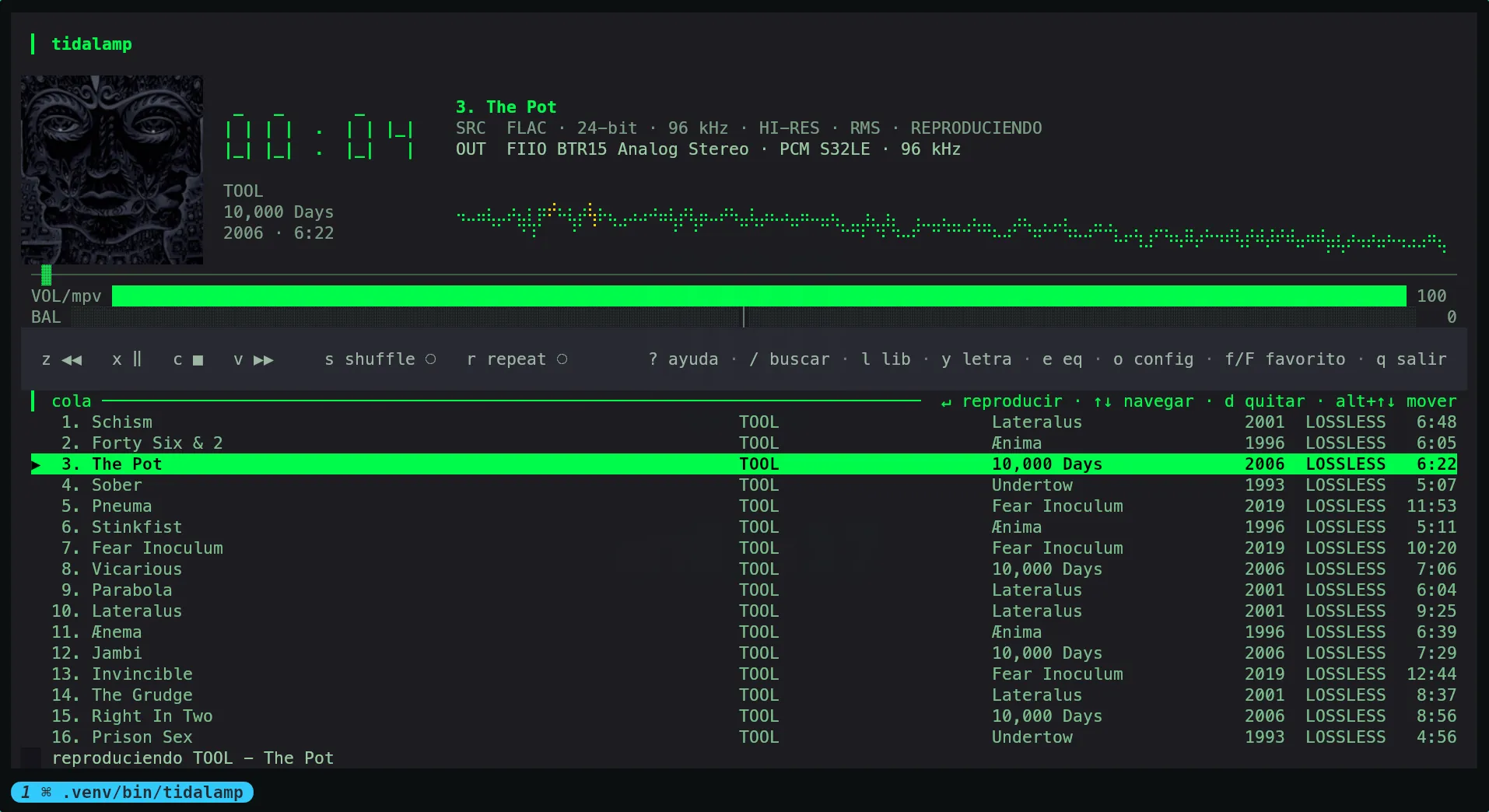Click artist TOOL under the clock
Image resolution: width=1489 pixels, height=812 pixels.
tap(243, 191)
